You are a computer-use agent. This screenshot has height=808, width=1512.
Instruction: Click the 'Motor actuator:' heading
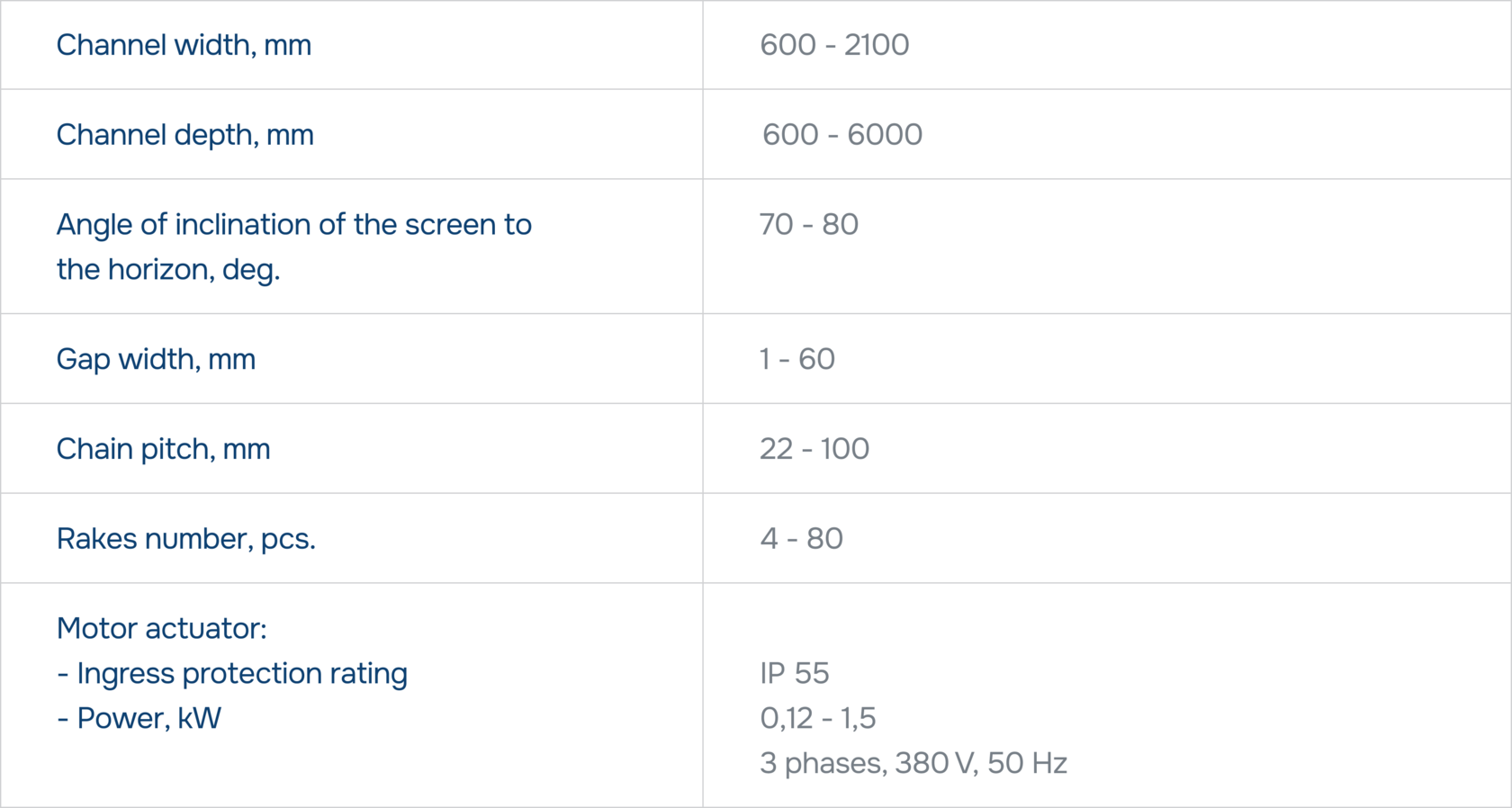[x=161, y=628]
